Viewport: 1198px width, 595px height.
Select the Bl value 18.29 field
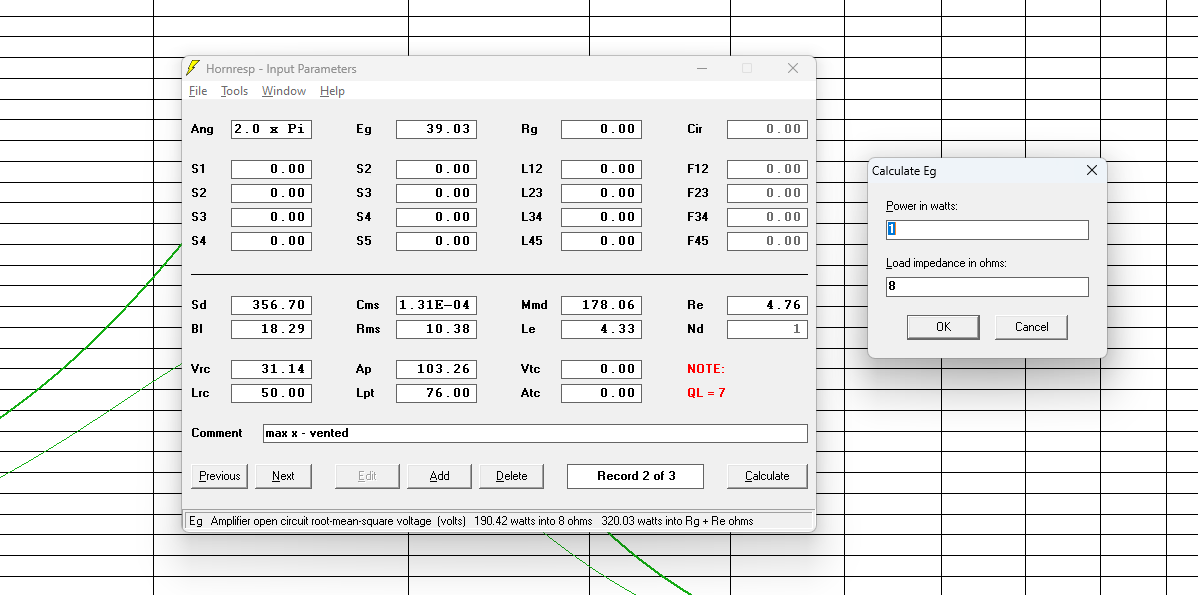pyautogui.click(x=271, y=329)
